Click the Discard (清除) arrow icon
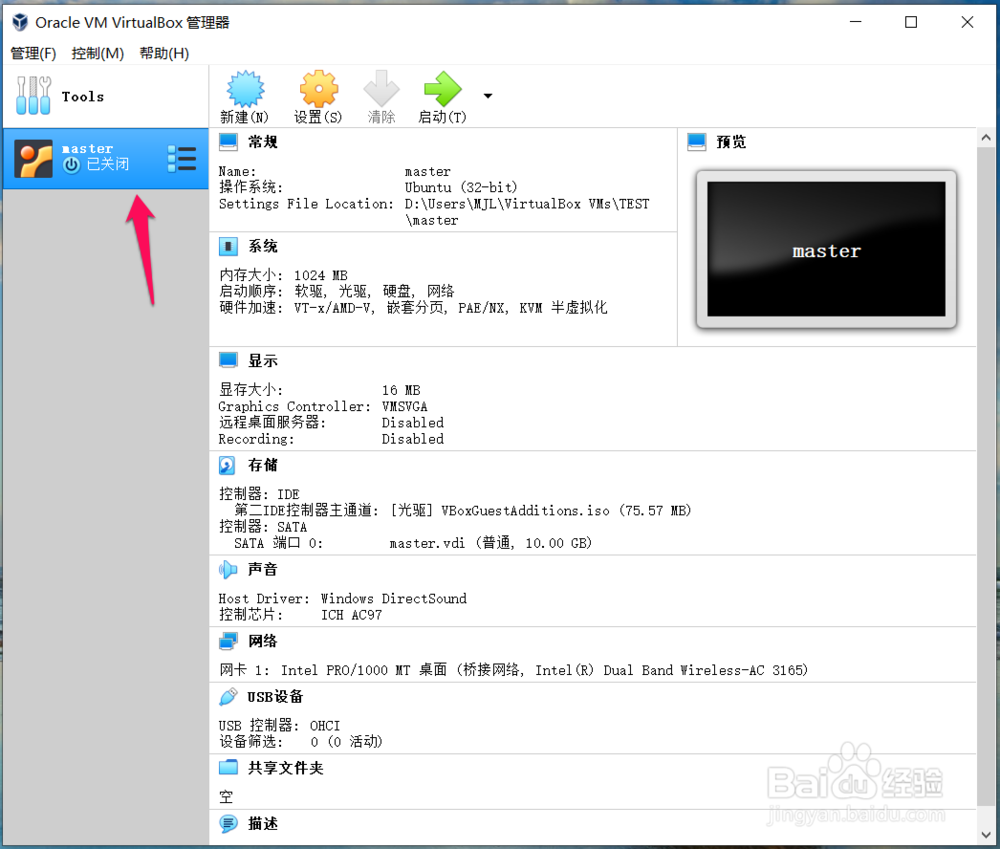Image resolution: width=1000 pixels, height=849 pixels. tap(381, 89)
